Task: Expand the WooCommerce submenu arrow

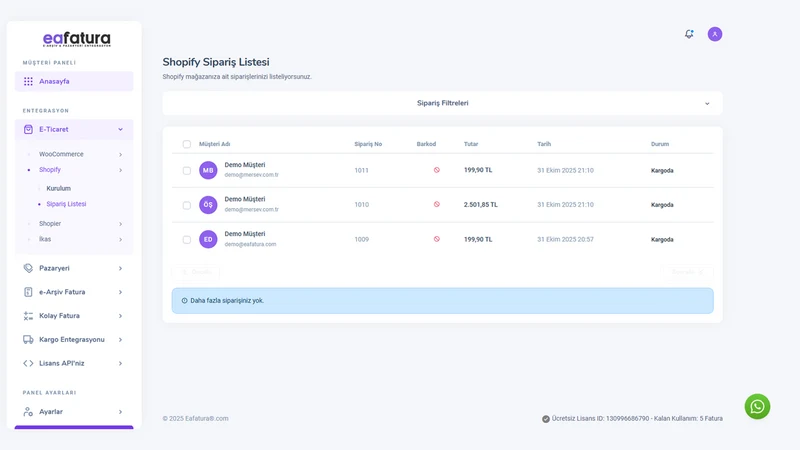Action: coord(120,155)
